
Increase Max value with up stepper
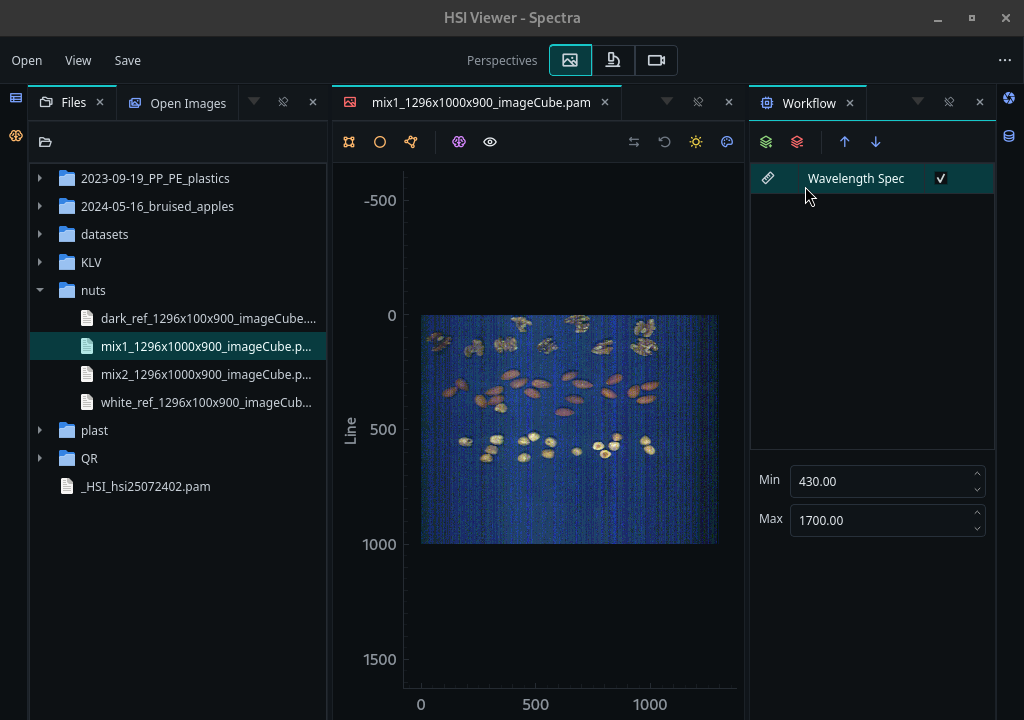pos(977,513)
